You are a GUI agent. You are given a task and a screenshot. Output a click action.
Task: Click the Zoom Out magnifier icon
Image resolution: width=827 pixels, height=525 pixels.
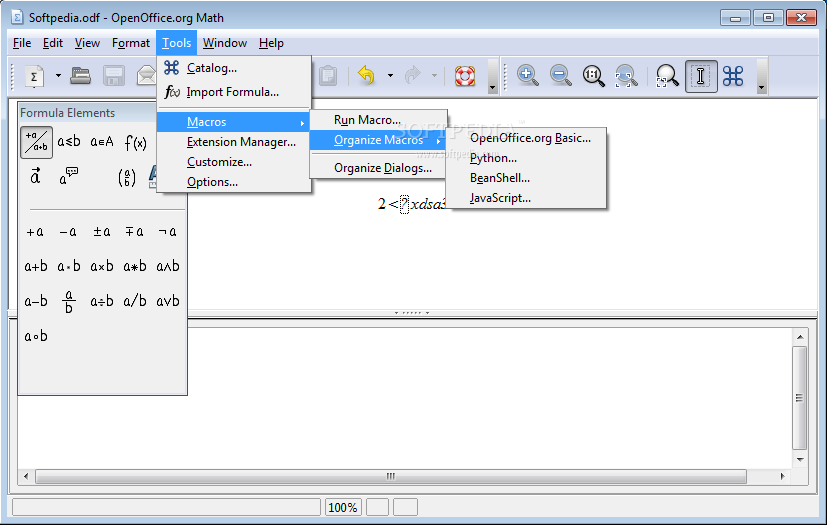point(561,76)
